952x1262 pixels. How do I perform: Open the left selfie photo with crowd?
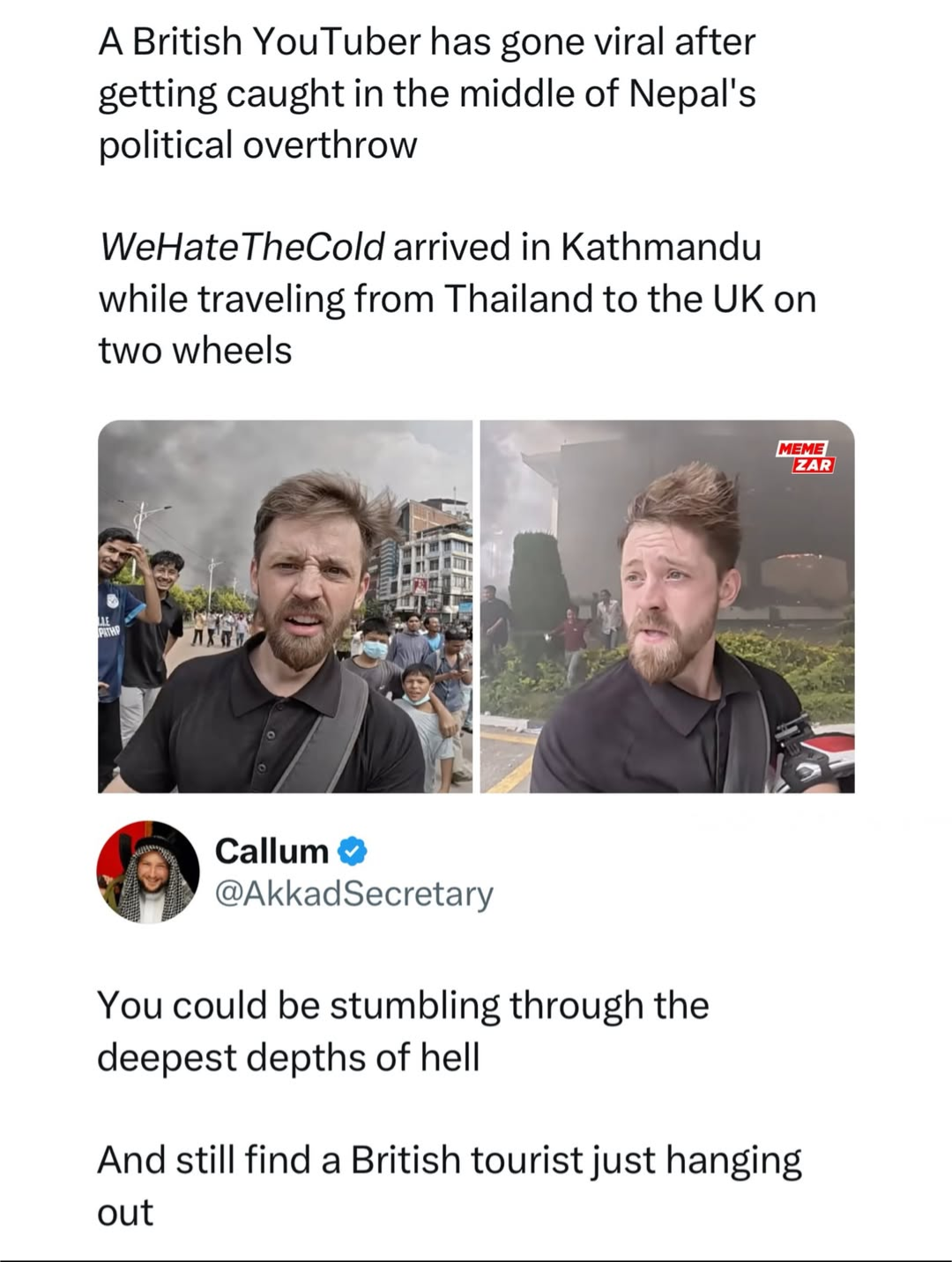[285, 606]
